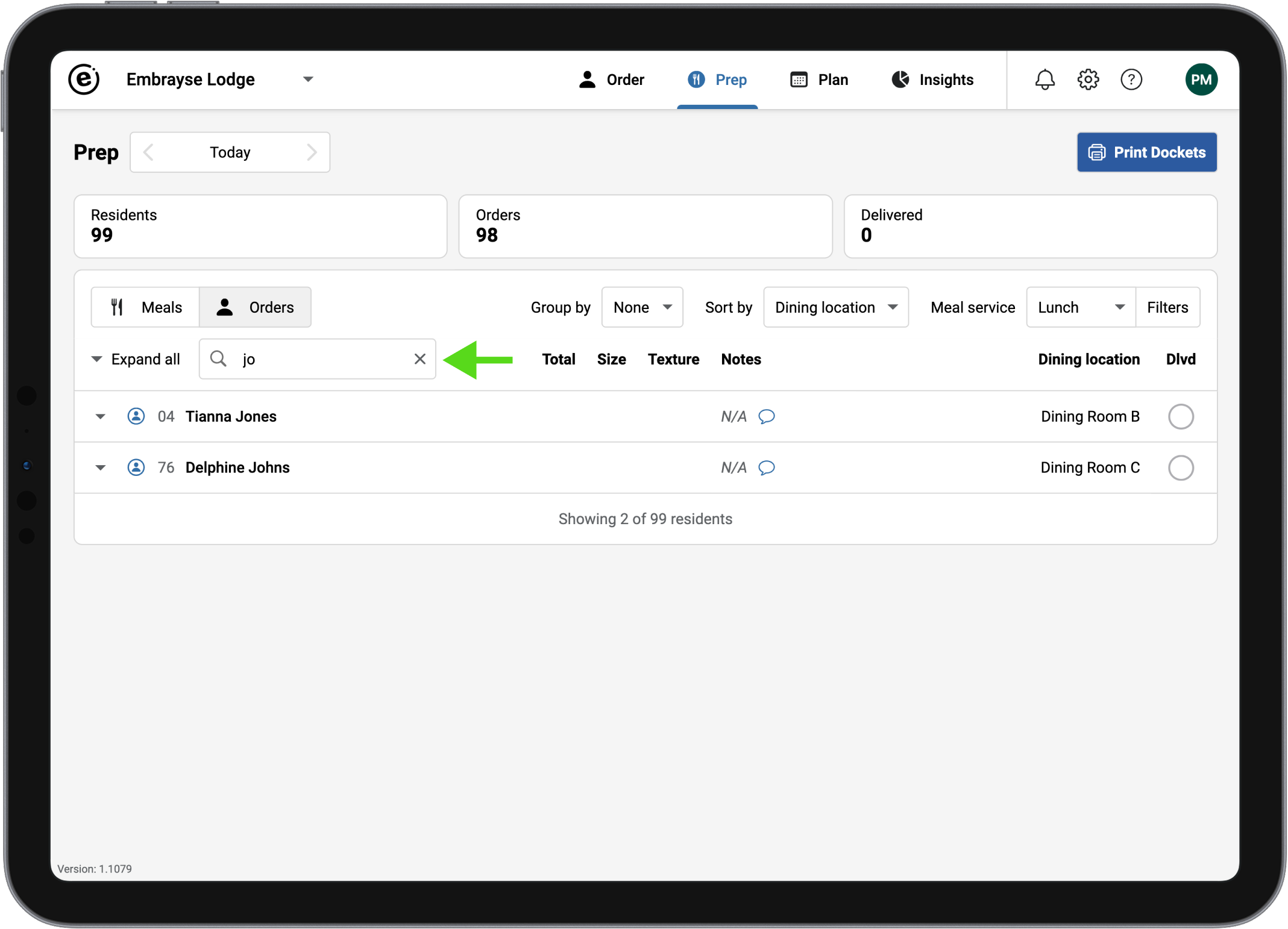Open the Group by None dropdown
This screenshot has height=929, width=1288.
[x=642, y=307]
